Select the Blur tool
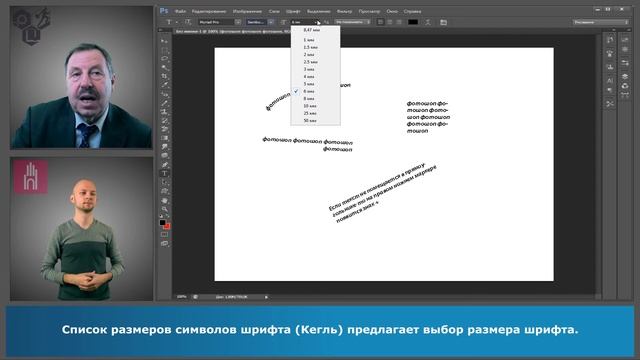640x360 pixels. [x=164, y=147]
